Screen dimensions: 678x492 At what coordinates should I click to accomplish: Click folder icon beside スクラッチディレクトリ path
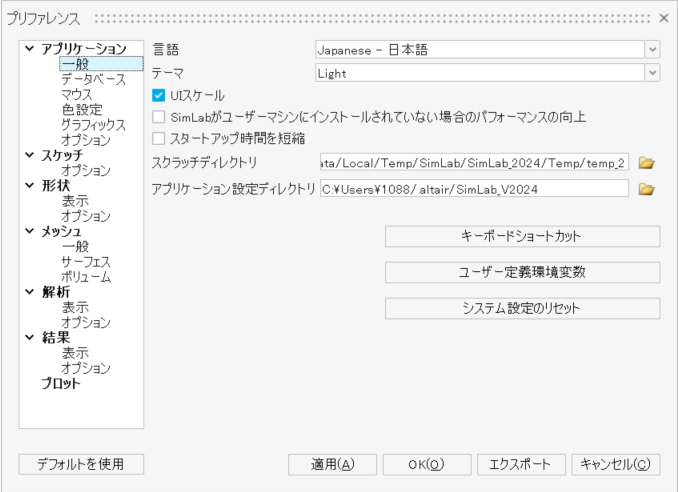646,163
